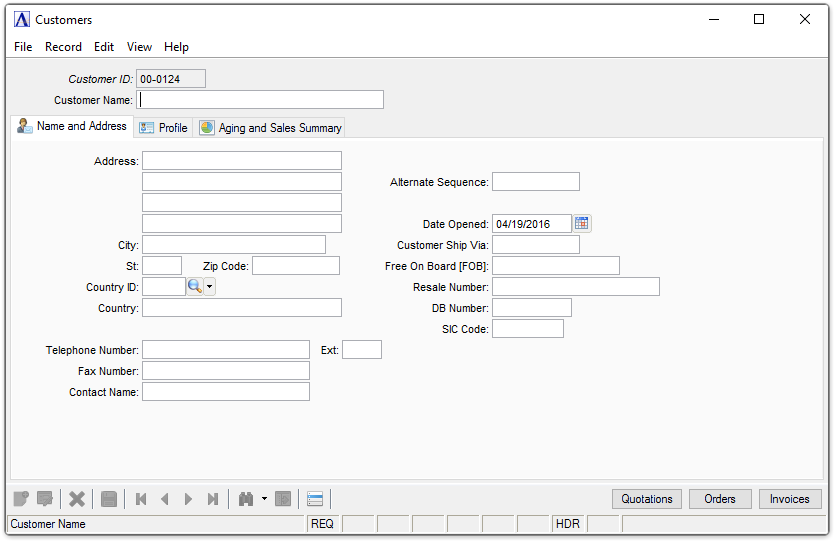This screenshot has width=838, height=544.
Task: Click the delete record X icon
Action: click(77, 499)
